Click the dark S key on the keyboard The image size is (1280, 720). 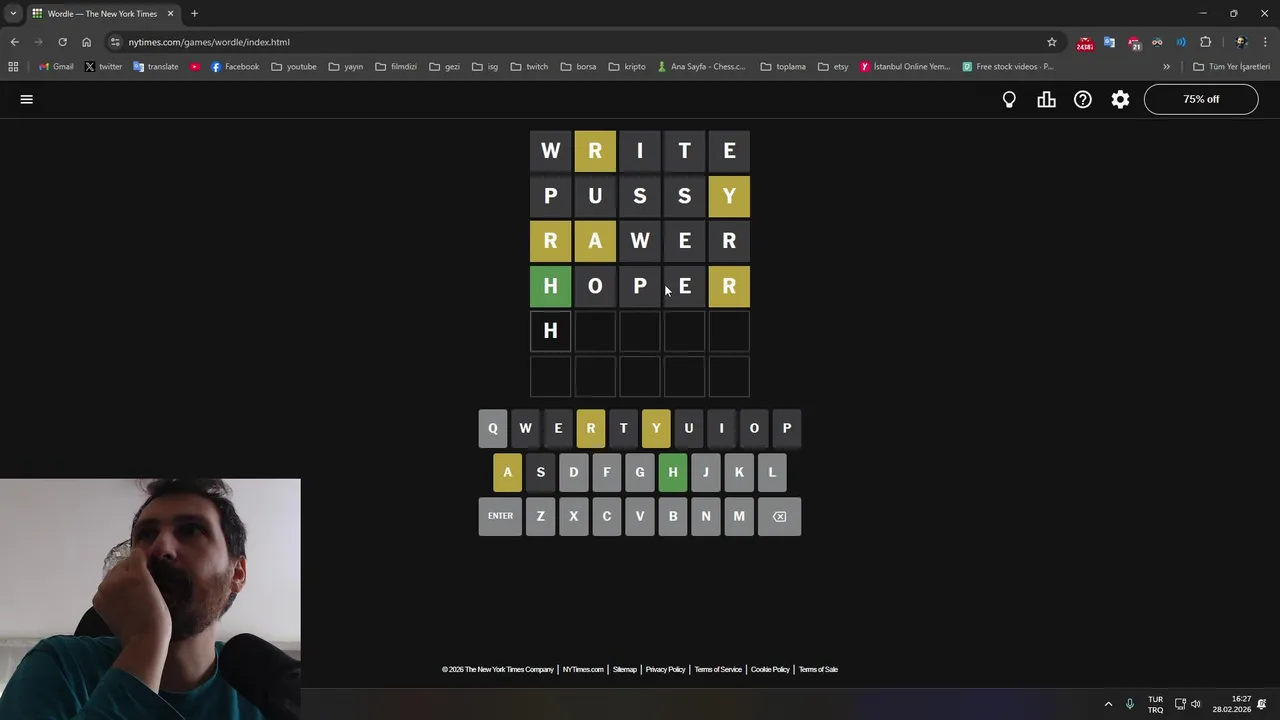pos(541,472)
